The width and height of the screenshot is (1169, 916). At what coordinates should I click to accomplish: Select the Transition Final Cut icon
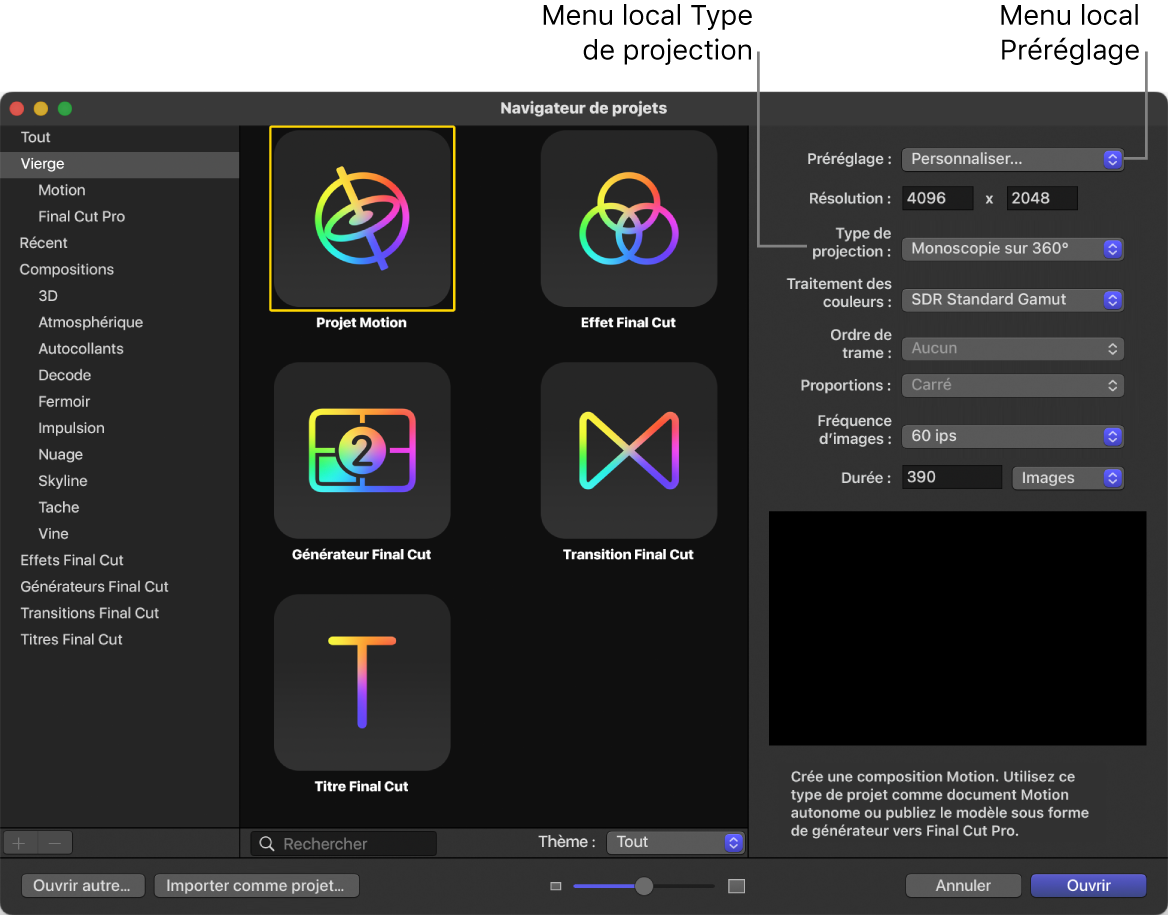pos(628,451)
